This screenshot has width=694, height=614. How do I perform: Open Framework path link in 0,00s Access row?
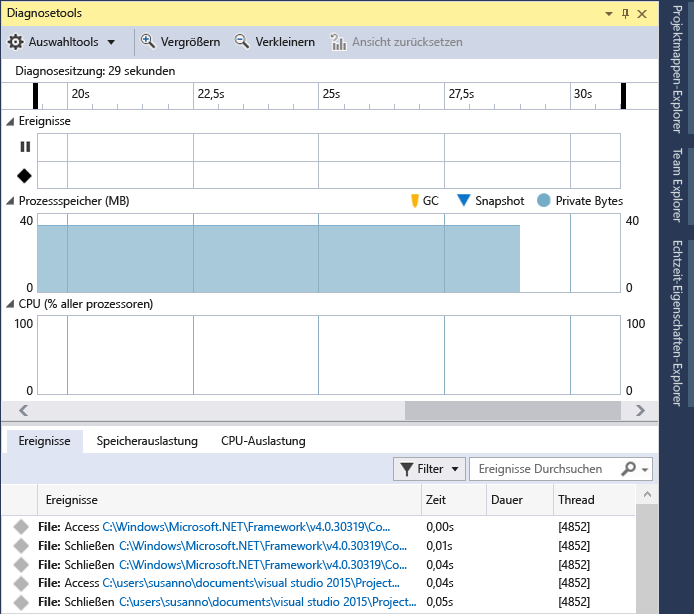tap(246, 527)
